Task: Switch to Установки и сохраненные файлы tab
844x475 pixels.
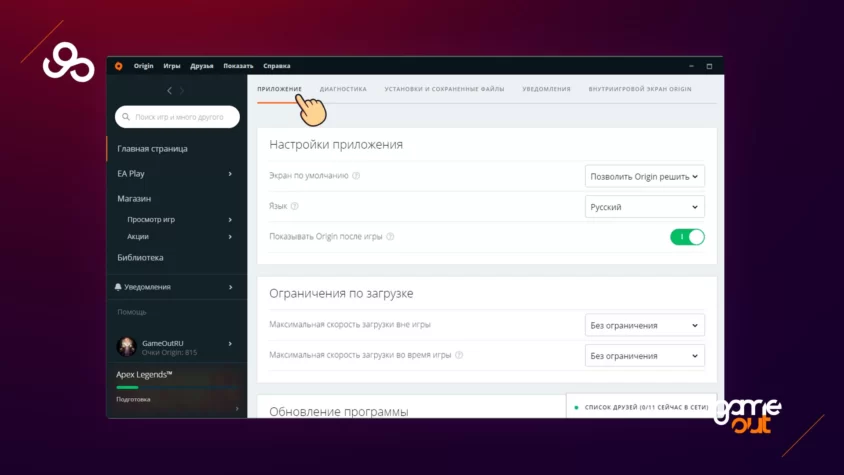Action: (x=444, y=89)
